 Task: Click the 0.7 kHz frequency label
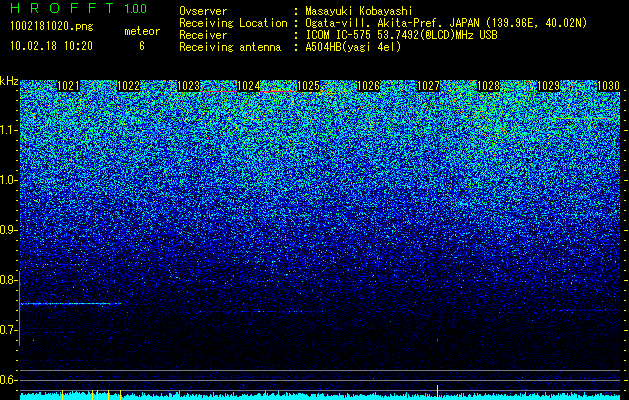click(x=9, y=330)
